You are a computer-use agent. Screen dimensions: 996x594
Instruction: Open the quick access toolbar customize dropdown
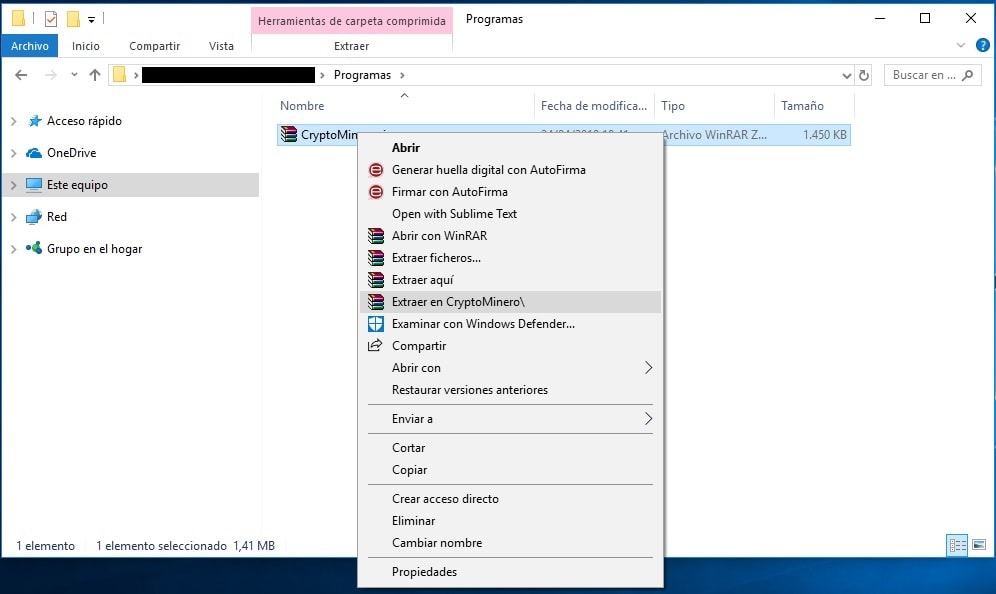click(93, 18)
